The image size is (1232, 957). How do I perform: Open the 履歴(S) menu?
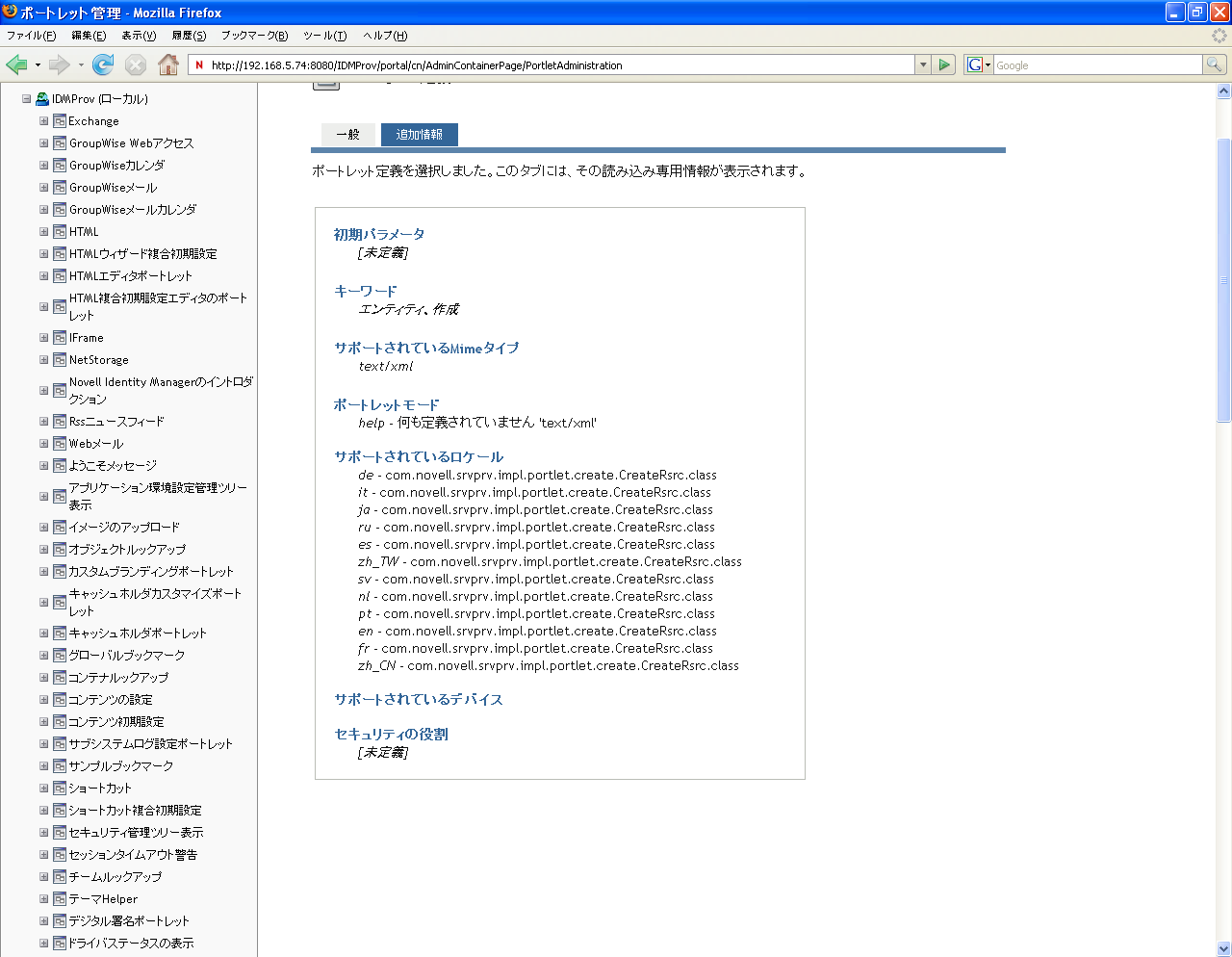pos(189,36)
